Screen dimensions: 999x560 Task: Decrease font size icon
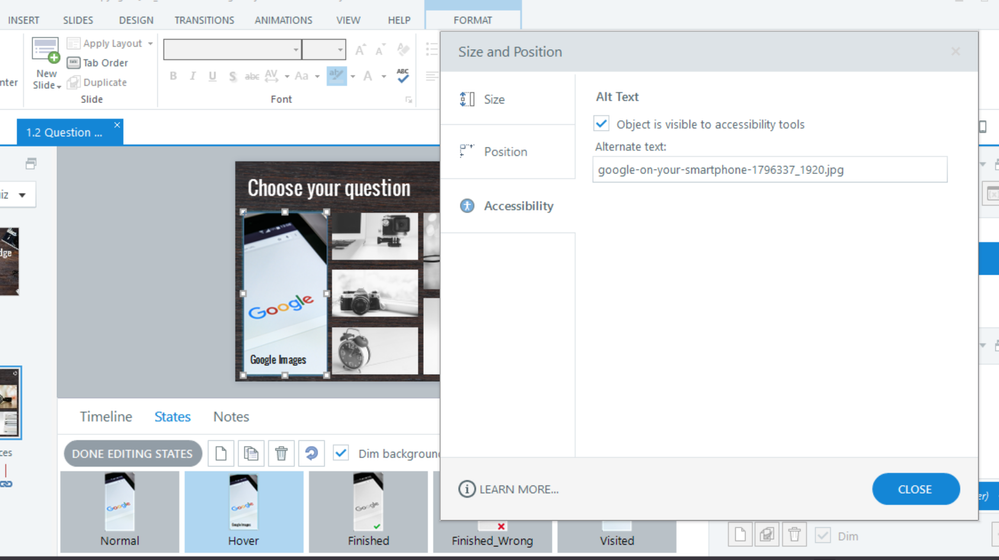point(380,50)
